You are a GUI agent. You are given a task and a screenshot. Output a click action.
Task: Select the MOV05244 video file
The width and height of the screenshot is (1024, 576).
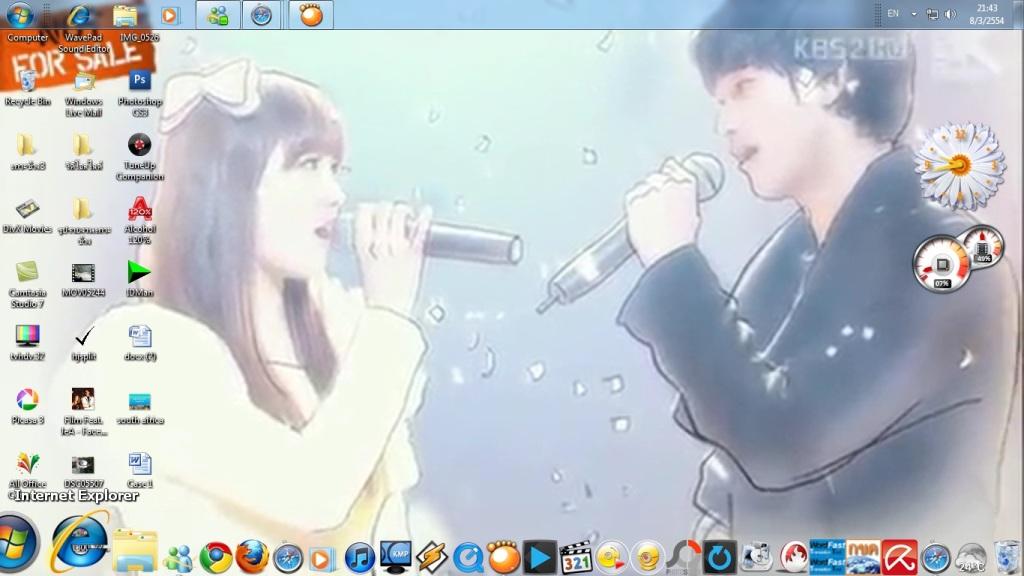(x=84, y=280)
